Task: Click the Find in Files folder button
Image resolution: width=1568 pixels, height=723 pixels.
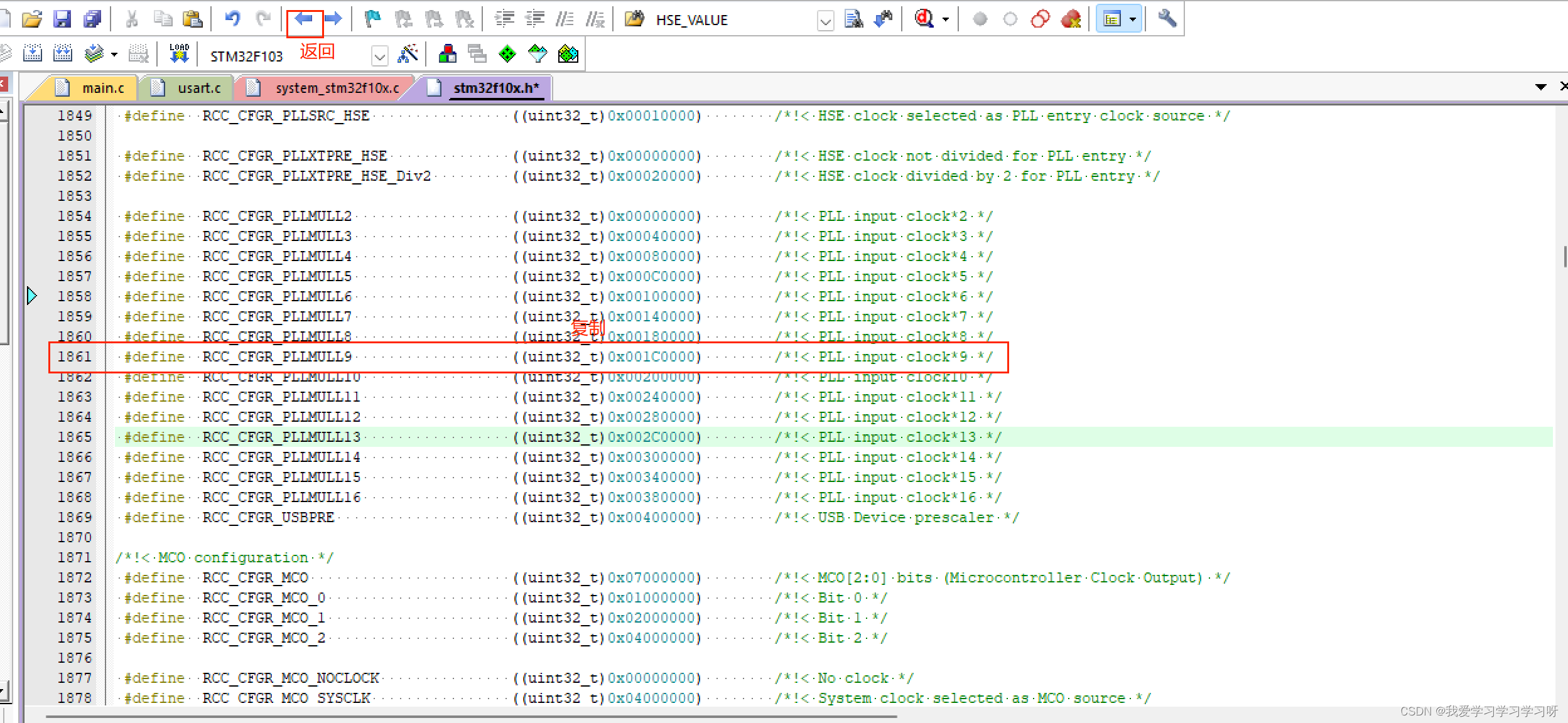Action: 634,19
